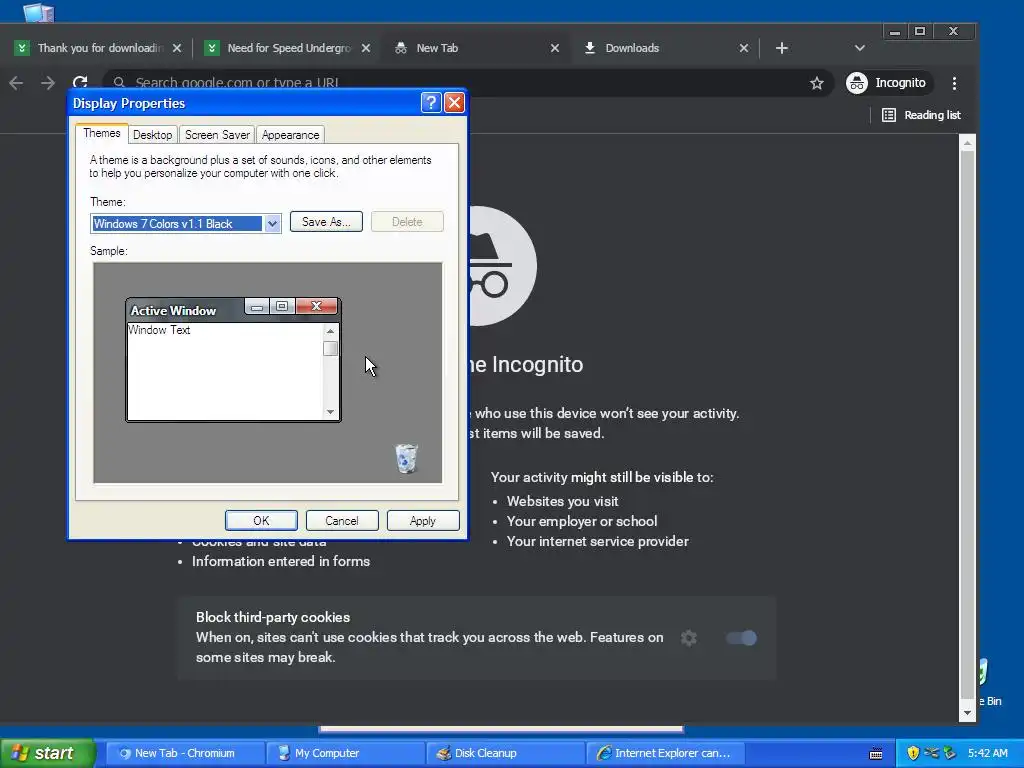The image size is (1024, 768).
Task: Click the on-screen keyboard tray icon
Action: [x=876, y=754]
